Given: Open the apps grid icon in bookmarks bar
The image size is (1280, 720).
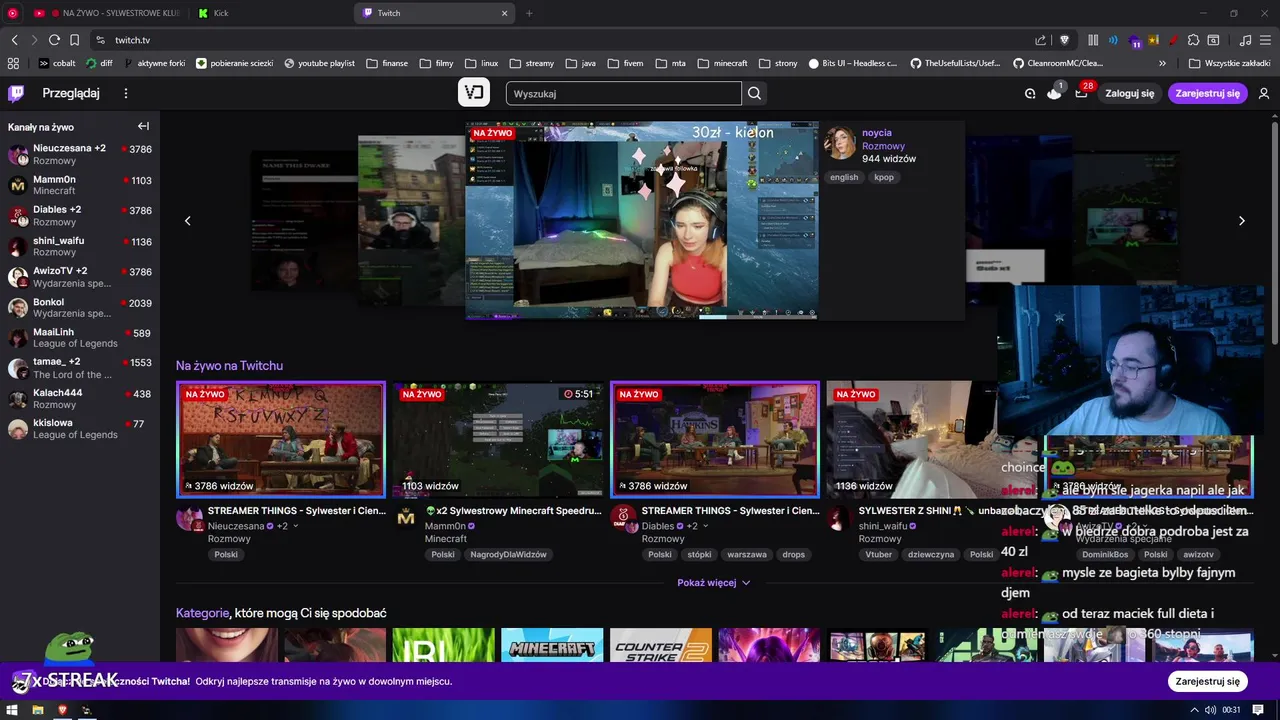Looking at the screenshot, I should [13, 63].
